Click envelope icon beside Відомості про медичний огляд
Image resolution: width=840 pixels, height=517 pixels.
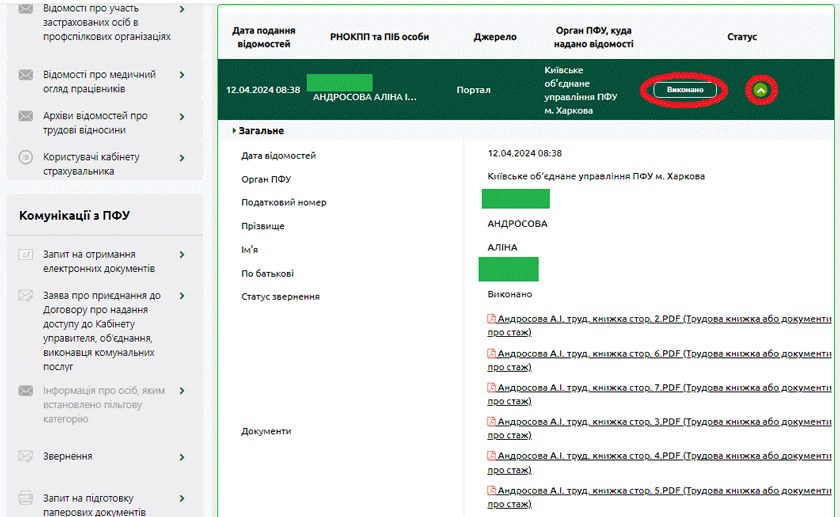click(25, 75)
